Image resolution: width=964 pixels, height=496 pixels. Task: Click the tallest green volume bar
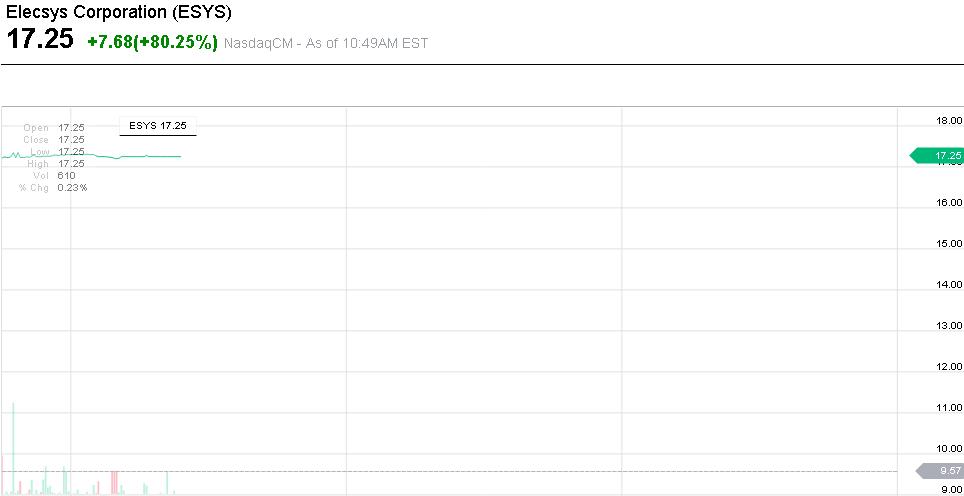pyautogui.click(x=13, y=450)
